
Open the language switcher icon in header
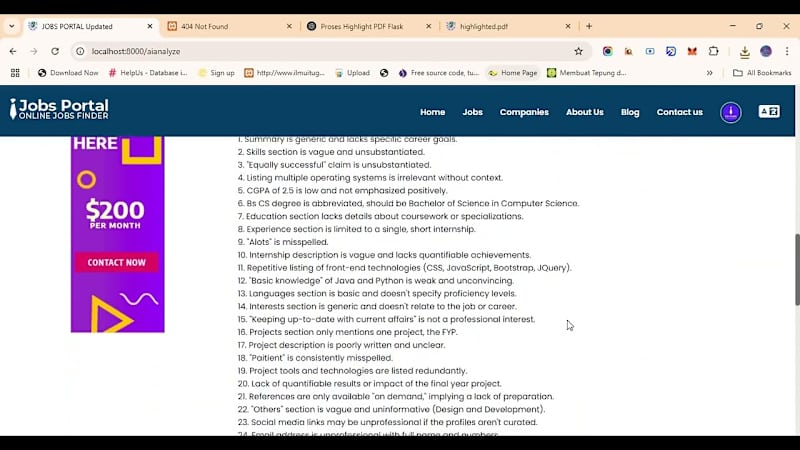769,111
